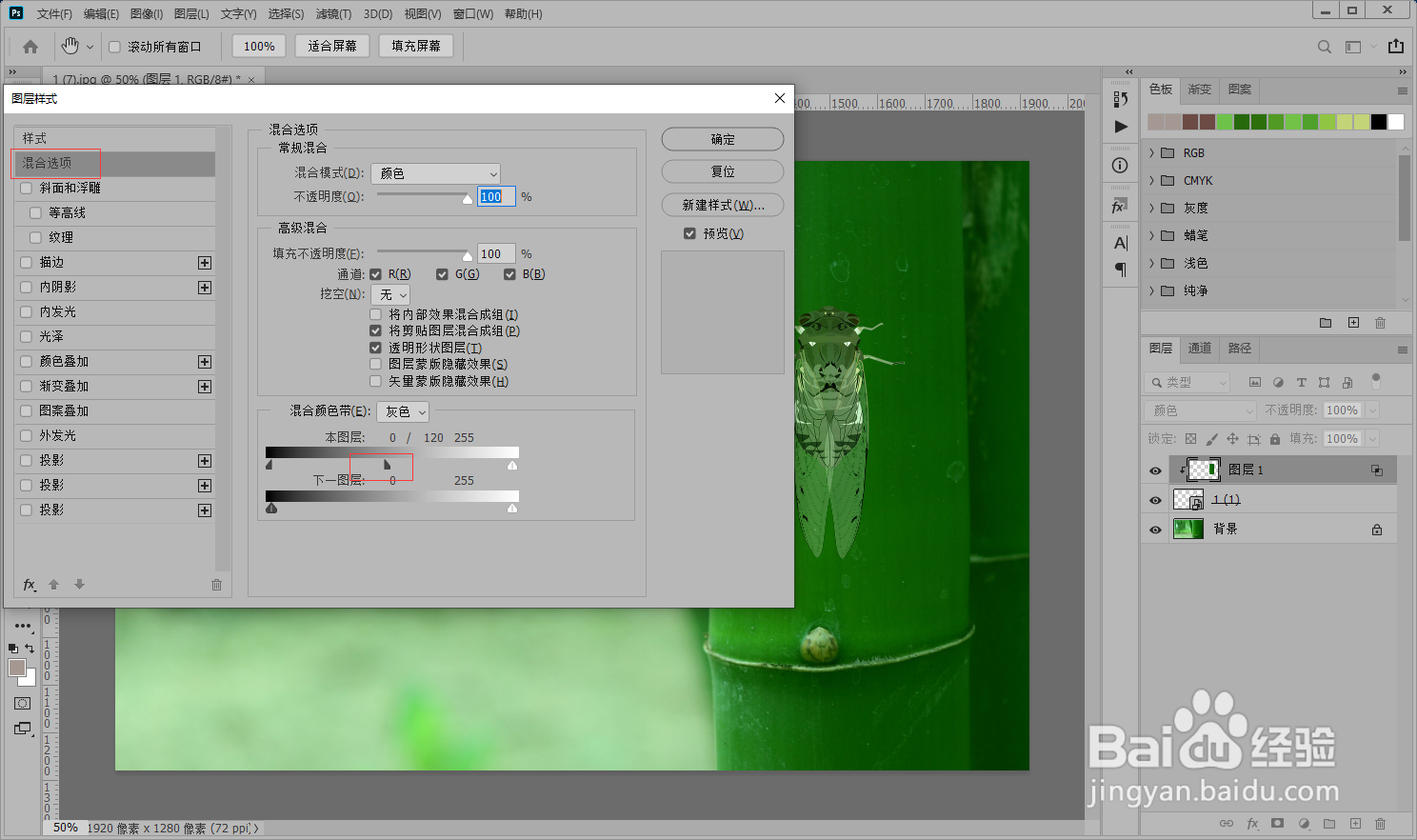1417x840 pixels.
Task: Toggle the R(R) channel checkbox
Action: coord(375,274)
